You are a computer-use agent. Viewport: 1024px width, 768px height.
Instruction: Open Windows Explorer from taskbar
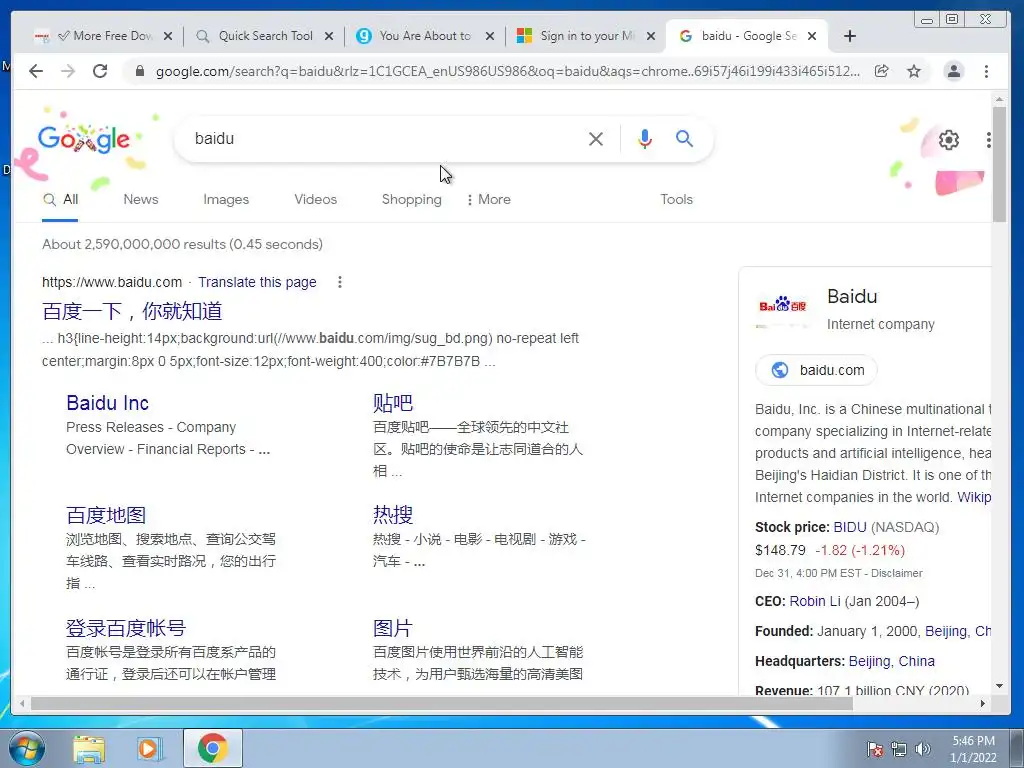point(89,748)
